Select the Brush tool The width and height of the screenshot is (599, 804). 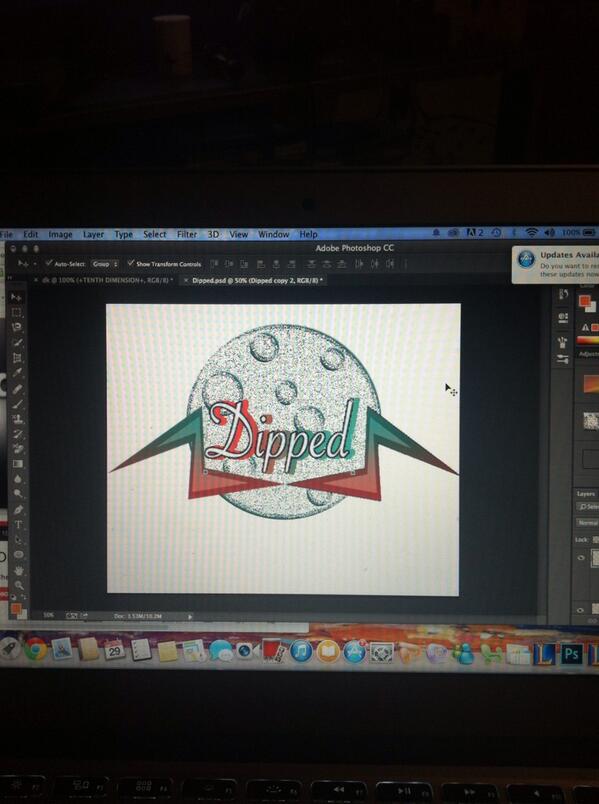point(17,404)
